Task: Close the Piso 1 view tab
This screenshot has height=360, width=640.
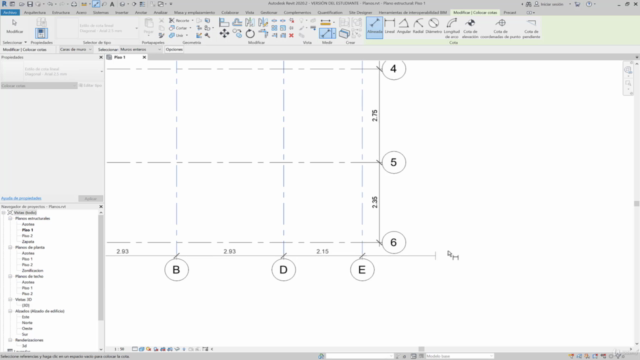Action: tap(144, 57)
